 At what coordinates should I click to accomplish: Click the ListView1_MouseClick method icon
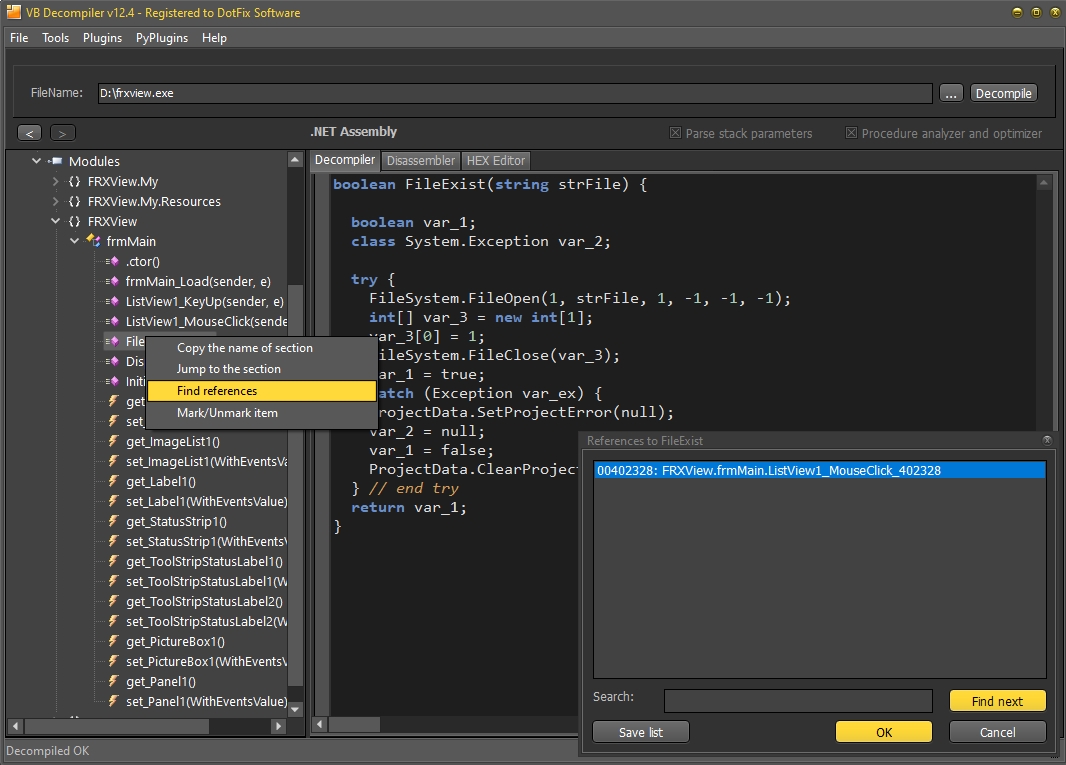coord(113,321)
